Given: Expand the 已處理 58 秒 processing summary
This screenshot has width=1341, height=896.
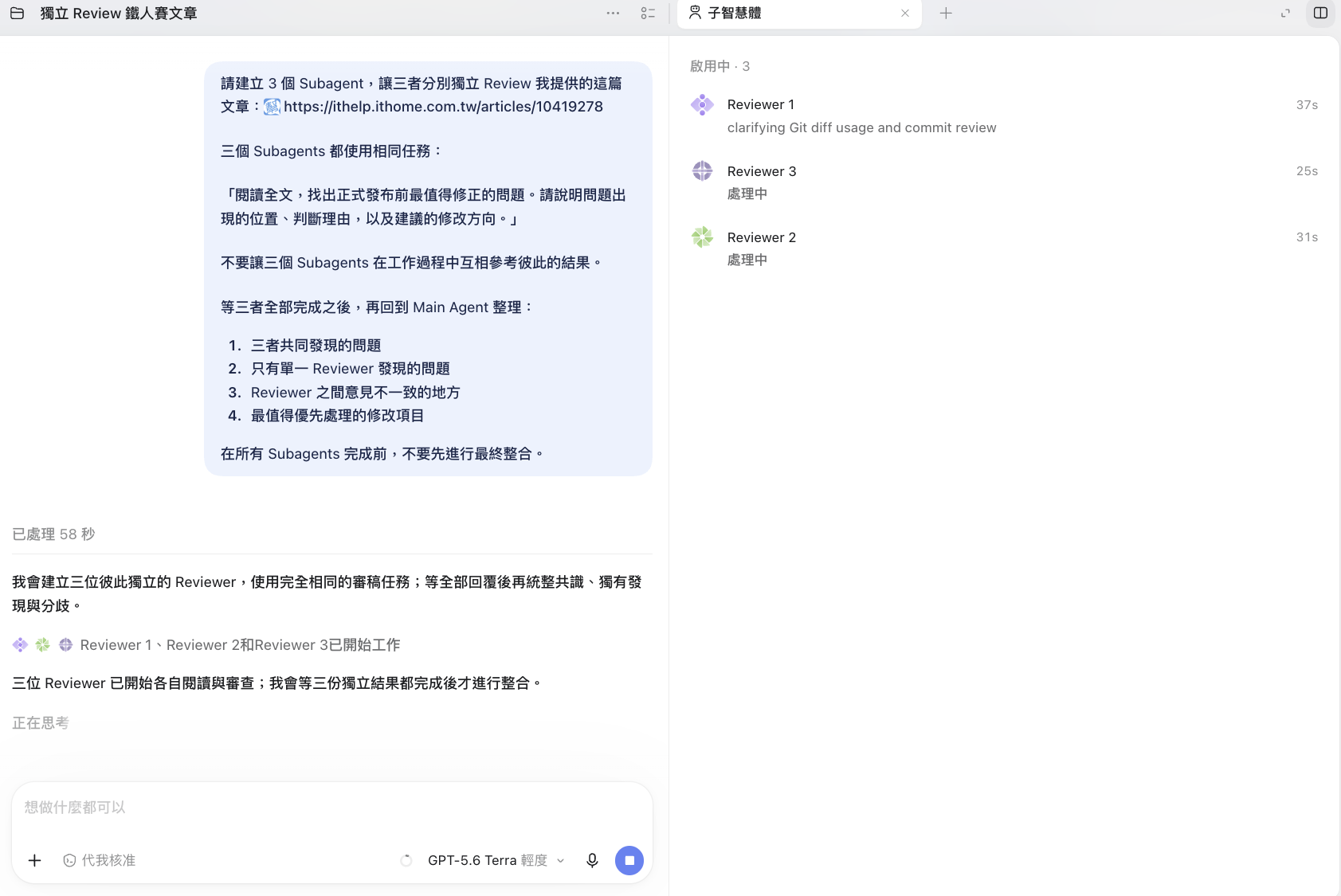Looking at the screenshot, I should [53, 534].
